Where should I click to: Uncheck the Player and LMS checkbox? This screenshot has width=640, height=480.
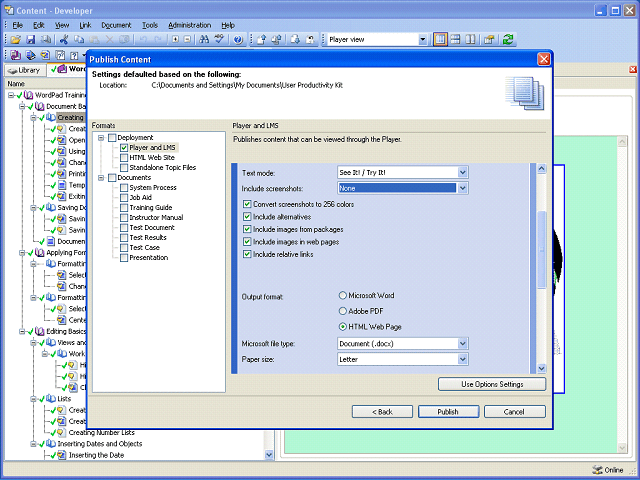click(124, 148)
